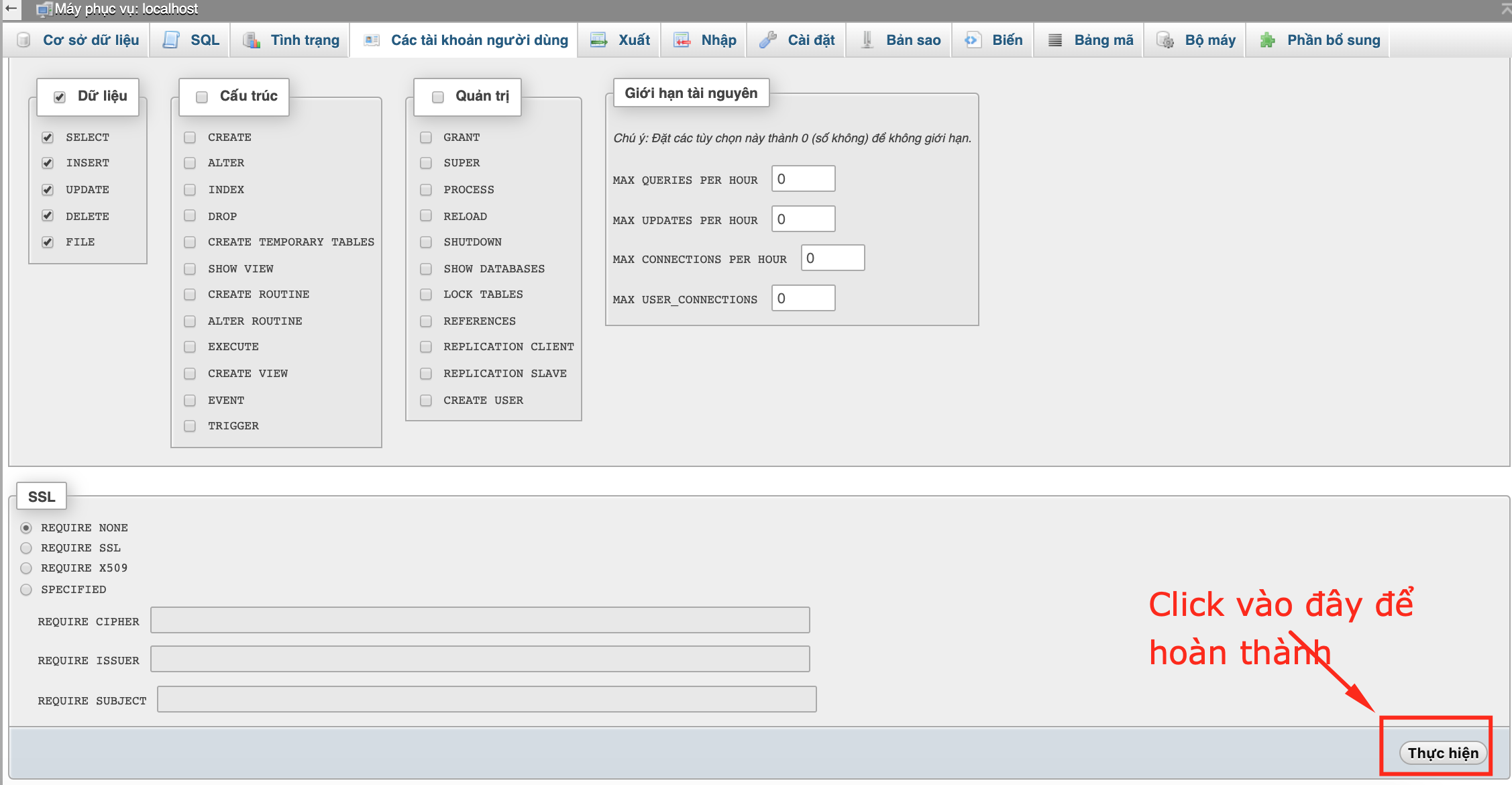Choose the REQUIRE X509 radio option
The height and width of the screenshot is (785, 1512).
(26, 568)
